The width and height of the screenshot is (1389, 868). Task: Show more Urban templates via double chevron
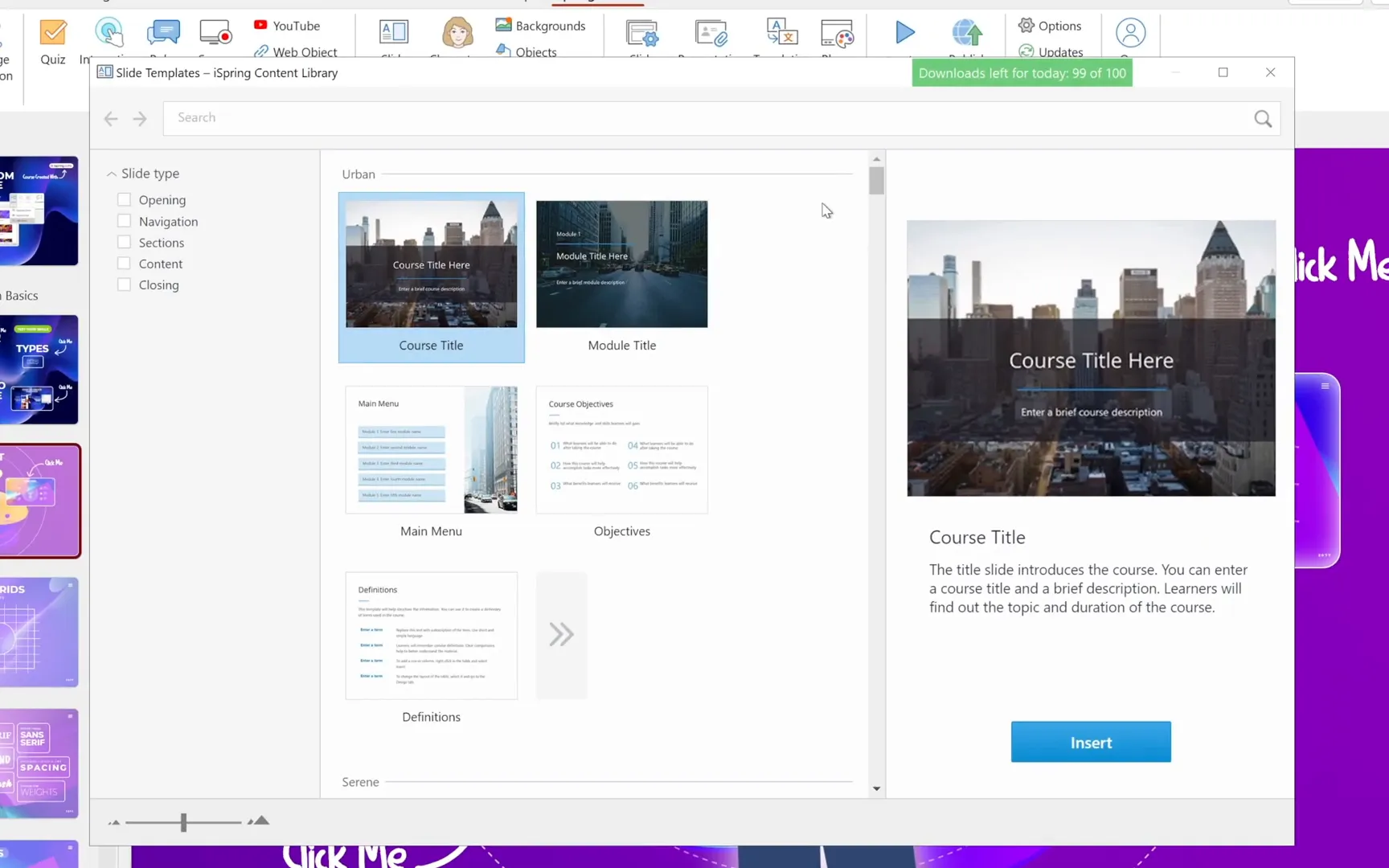(x=562, y=635)
